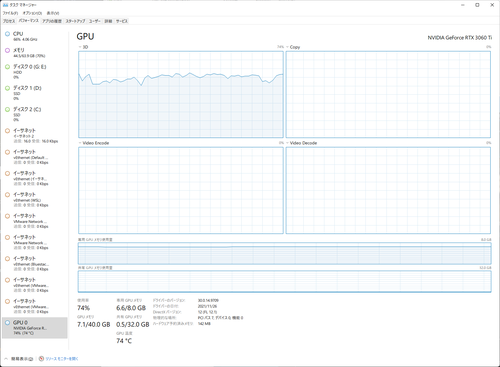500x367 pixels.
Task: Click the purple memory circle icon
Action: pyautogui.click(x=7, y=50)
